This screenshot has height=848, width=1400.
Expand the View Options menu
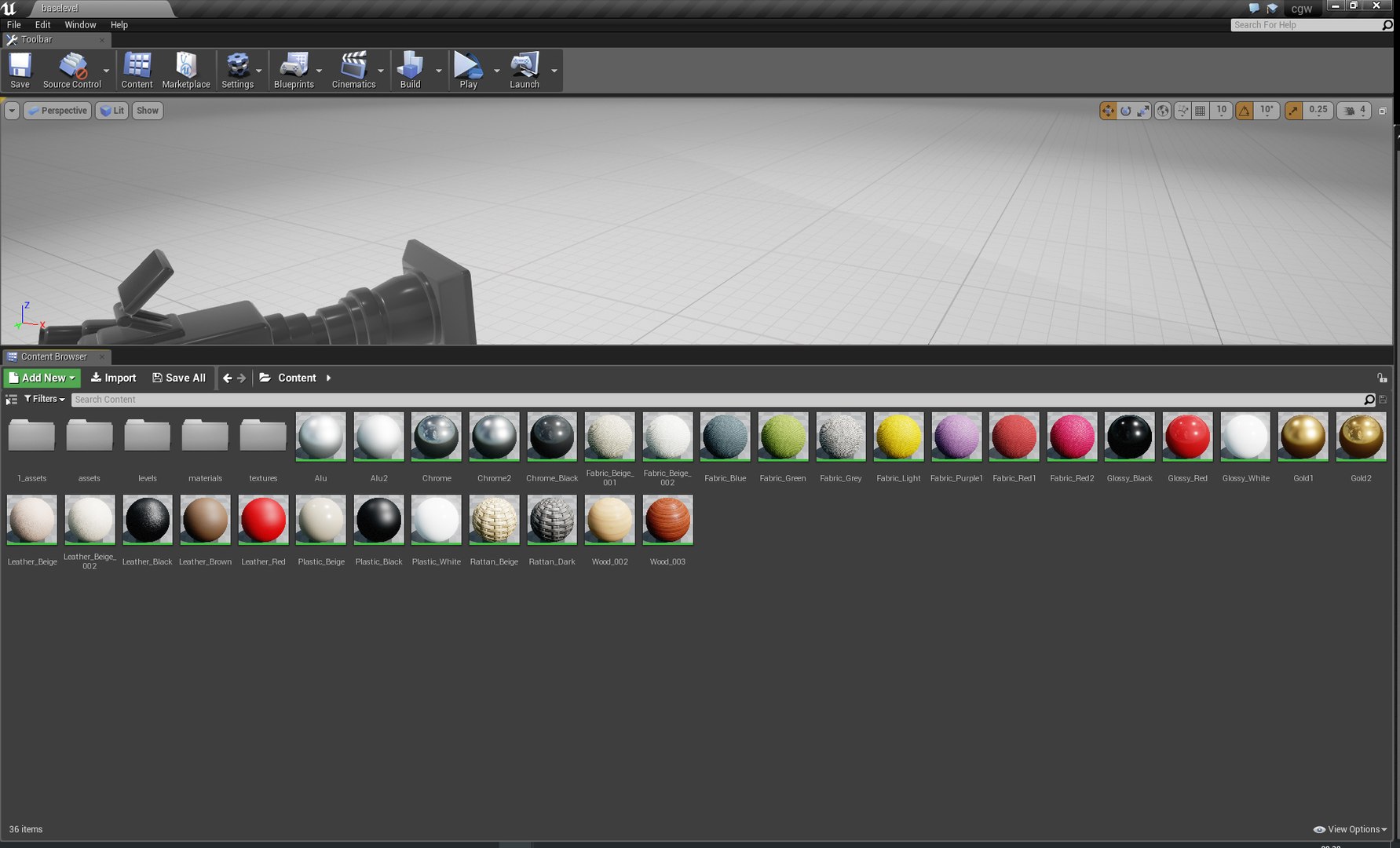(1350, 829)
